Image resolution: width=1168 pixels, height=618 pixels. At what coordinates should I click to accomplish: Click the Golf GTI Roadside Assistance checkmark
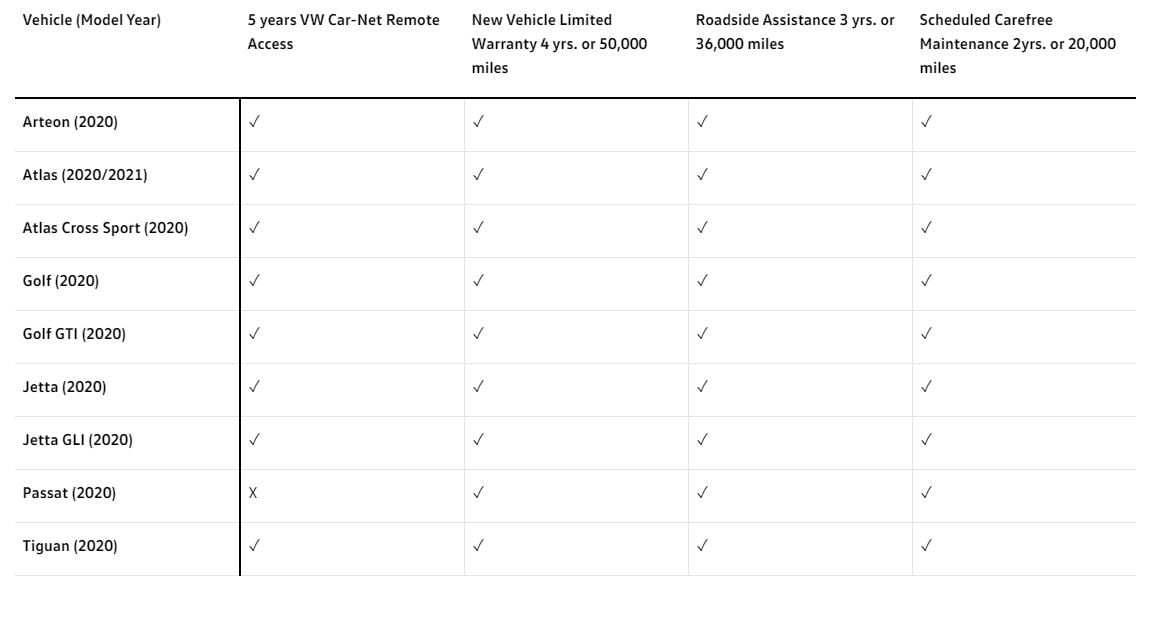(703, 334)
